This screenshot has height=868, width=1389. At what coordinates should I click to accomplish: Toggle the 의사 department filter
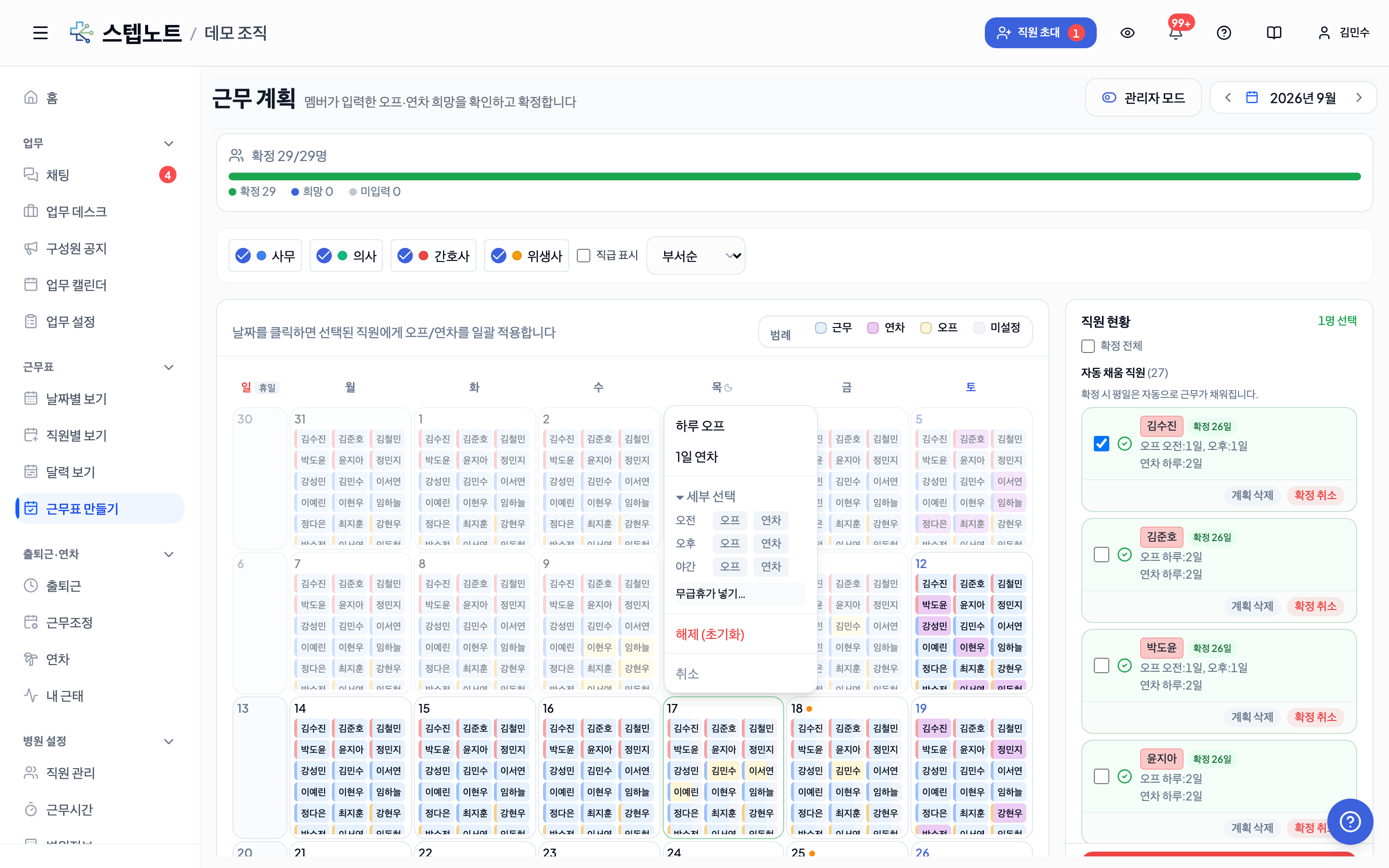pos(346,256)
